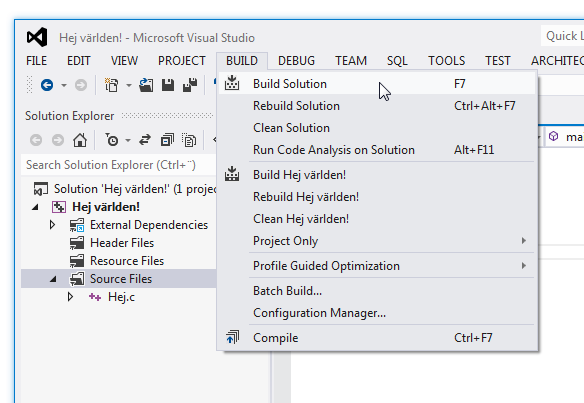Click Solution Explorer Forward button
The width and height of the screenshot is (584, 403).
coord(58,140)
